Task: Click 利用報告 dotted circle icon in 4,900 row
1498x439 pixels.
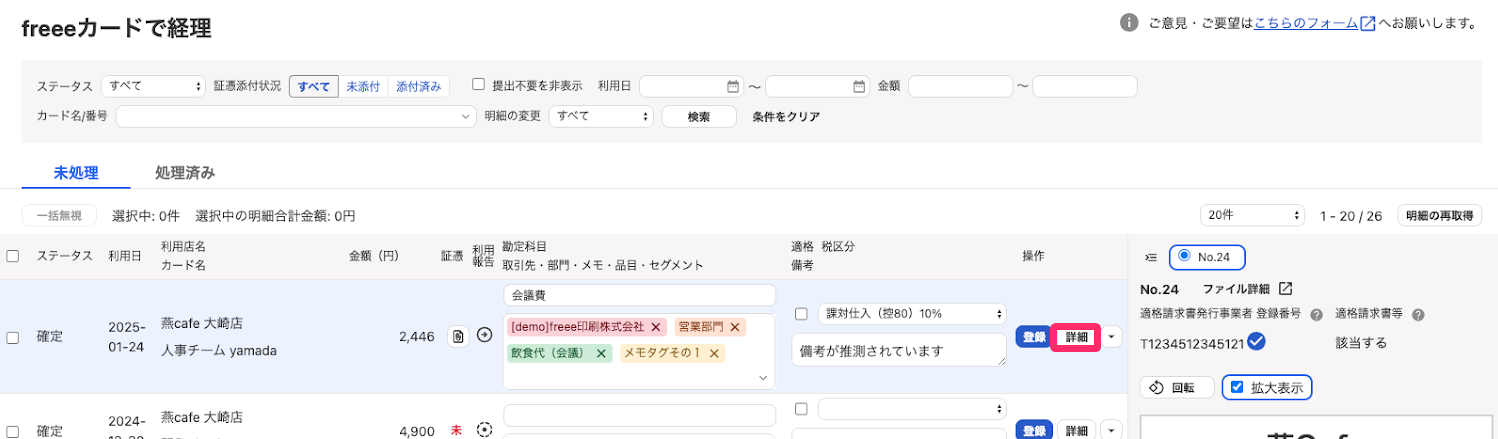Action: coord(485,430)
